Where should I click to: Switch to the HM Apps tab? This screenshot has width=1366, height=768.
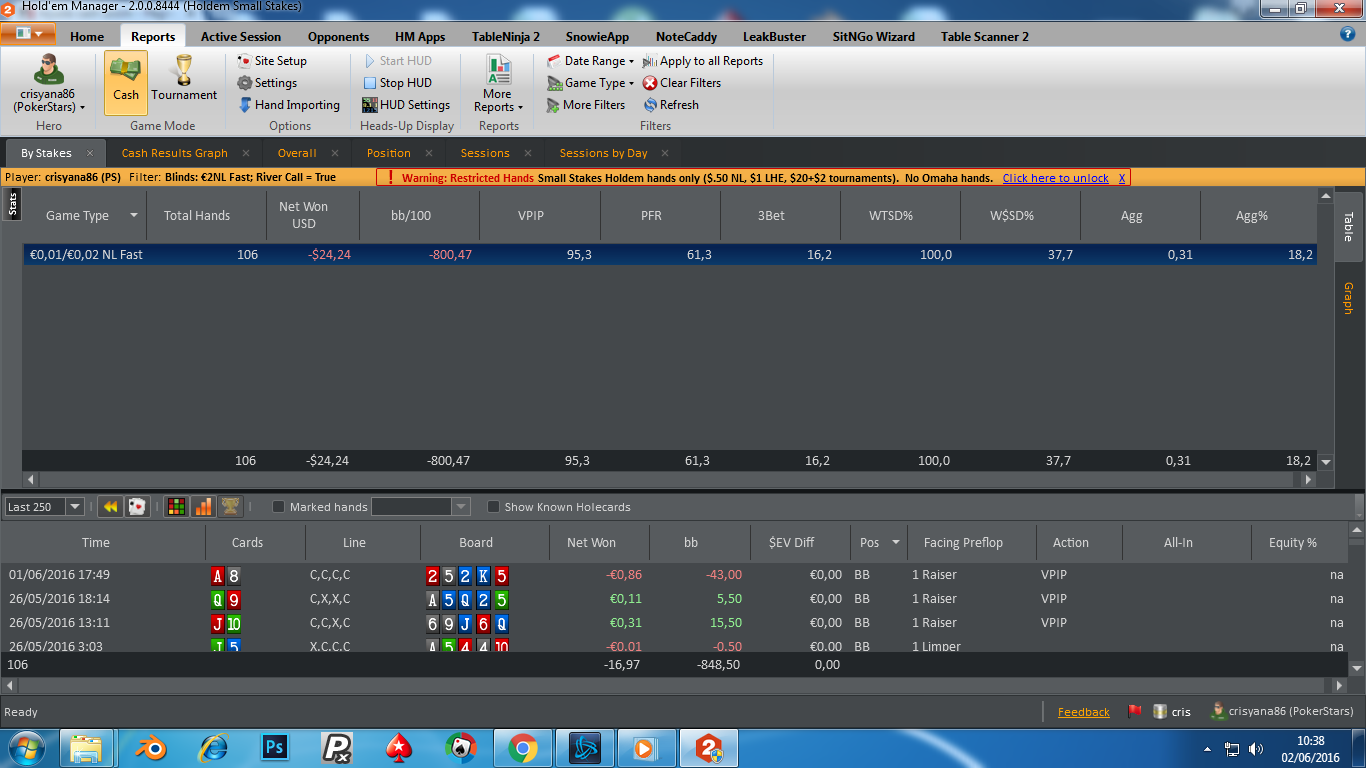pyautogui.click(x=420, y=37)
